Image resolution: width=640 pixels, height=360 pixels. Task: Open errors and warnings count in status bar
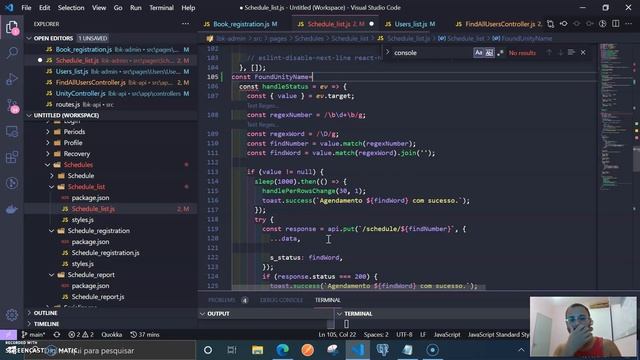[x=81, y=334]
